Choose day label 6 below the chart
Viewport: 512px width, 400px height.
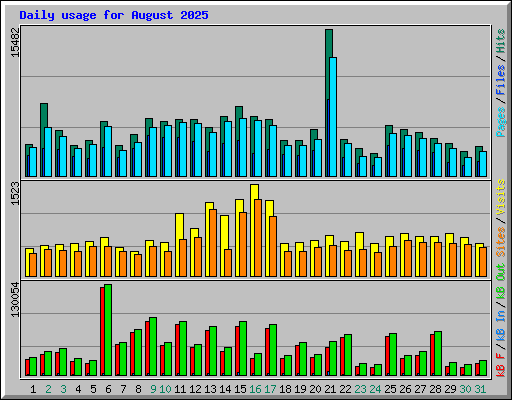[108, 389]
